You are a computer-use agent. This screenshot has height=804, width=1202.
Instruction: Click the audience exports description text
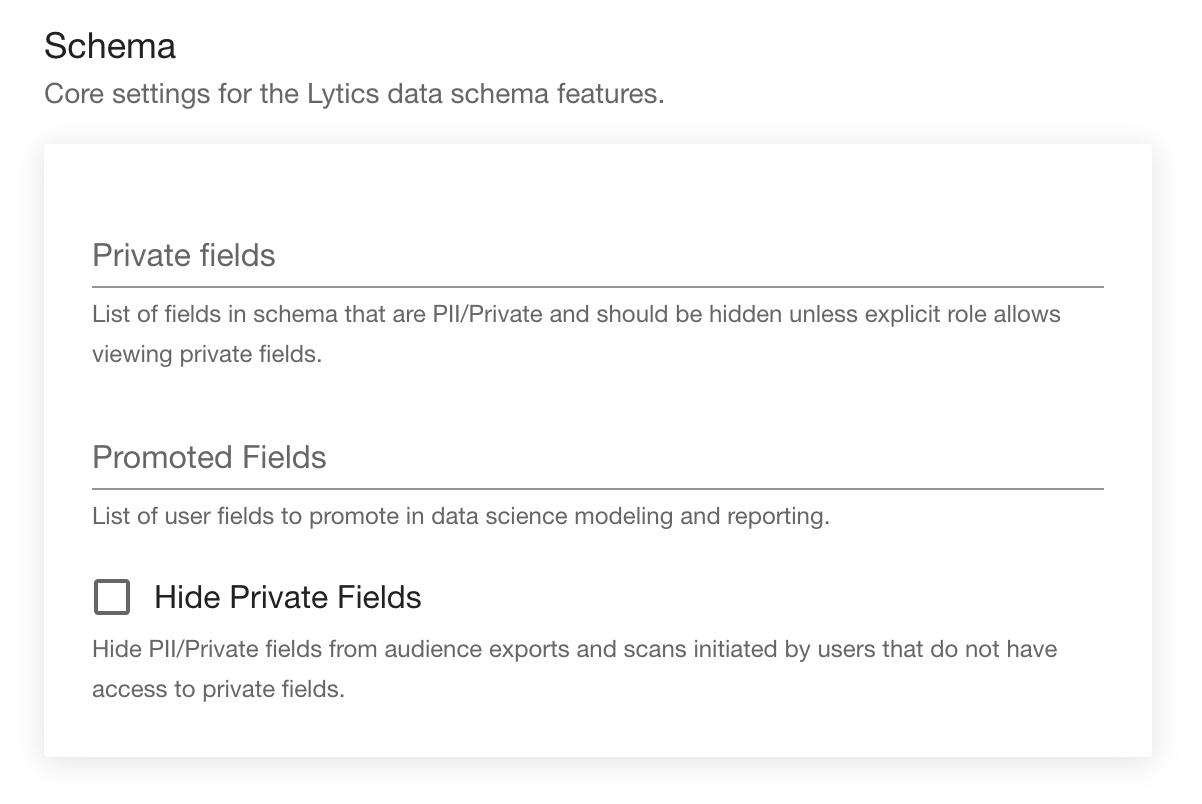point(574,650)
